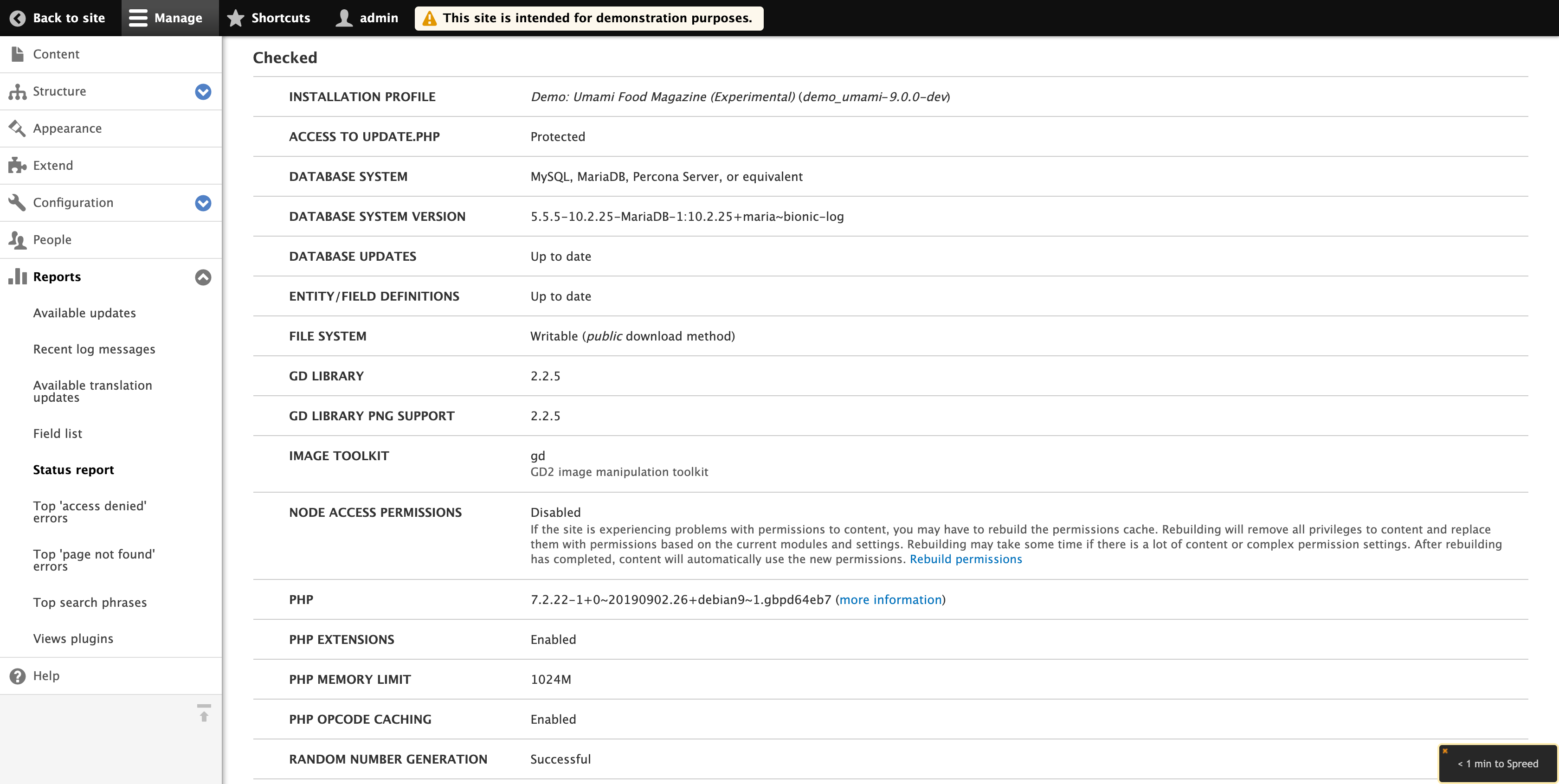Click the Shortcuts star icon

click(235, 18)
